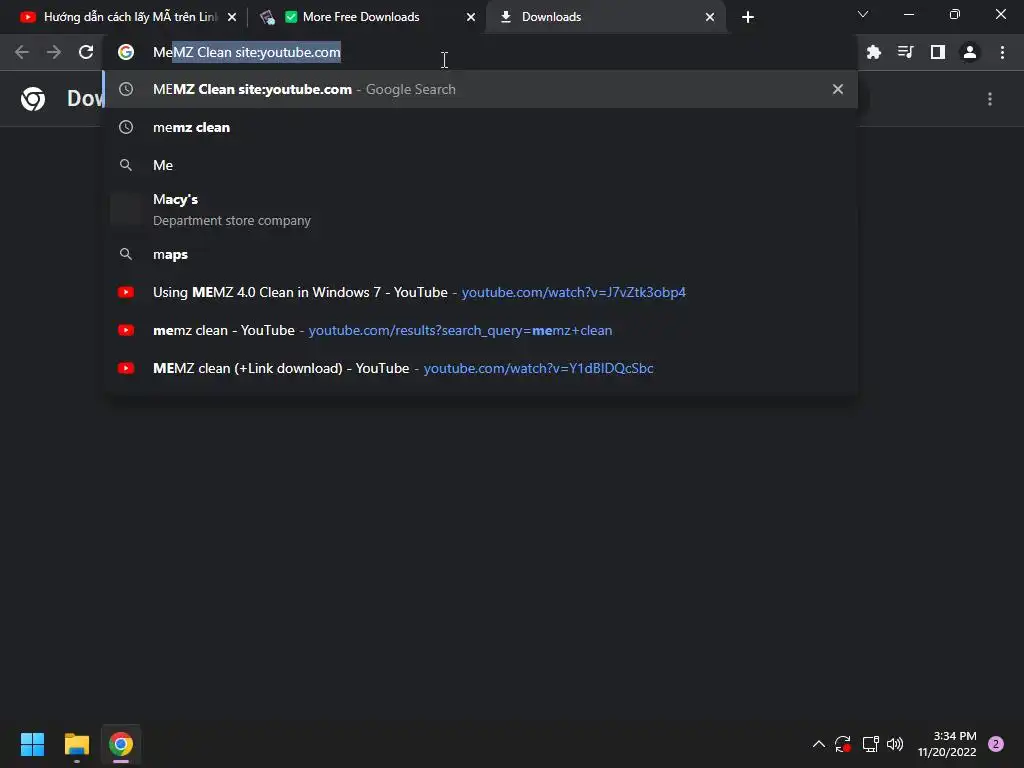Select the MEMZ Clean site:youtube.com Google Search suggestion
The image size is (1024, 768).
click(x=481, y=89)
